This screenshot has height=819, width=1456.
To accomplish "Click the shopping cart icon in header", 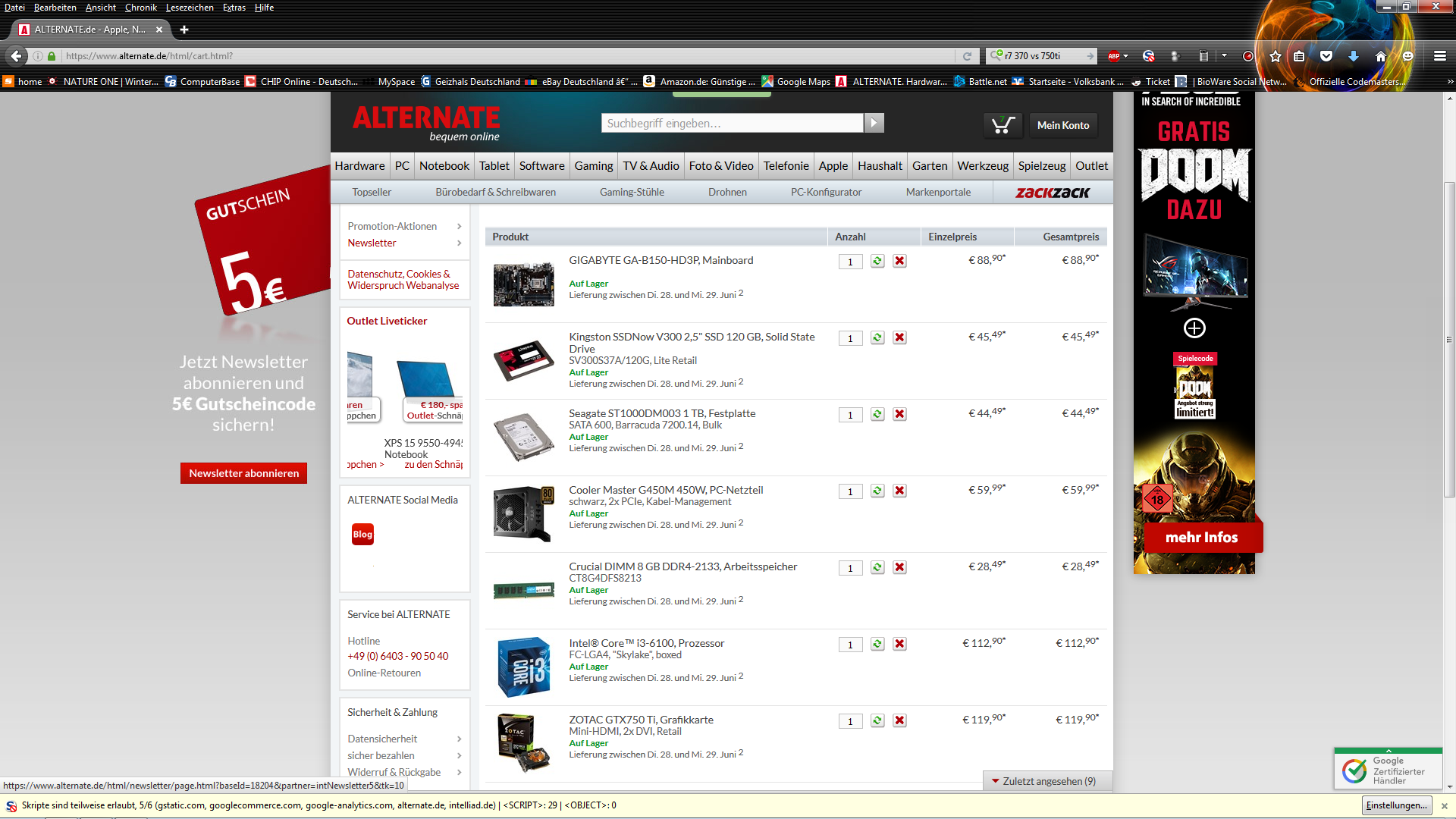I will pyautogui.click(x=1003, y=125).
